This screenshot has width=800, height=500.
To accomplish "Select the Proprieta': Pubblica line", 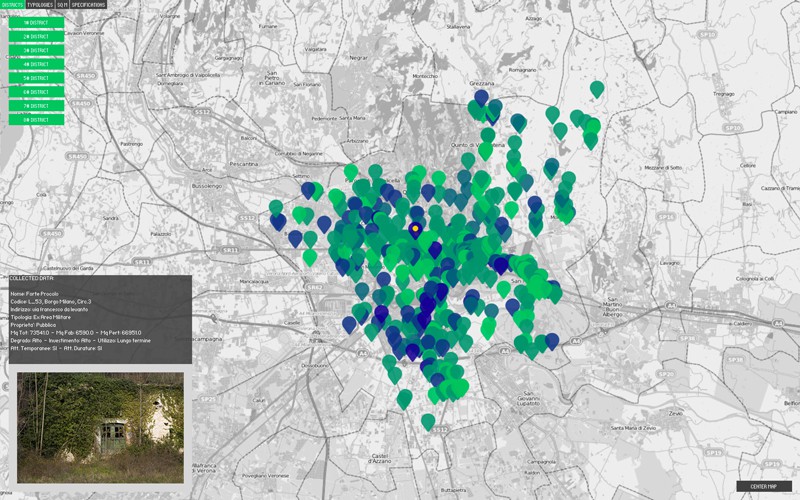I will 33,324.
